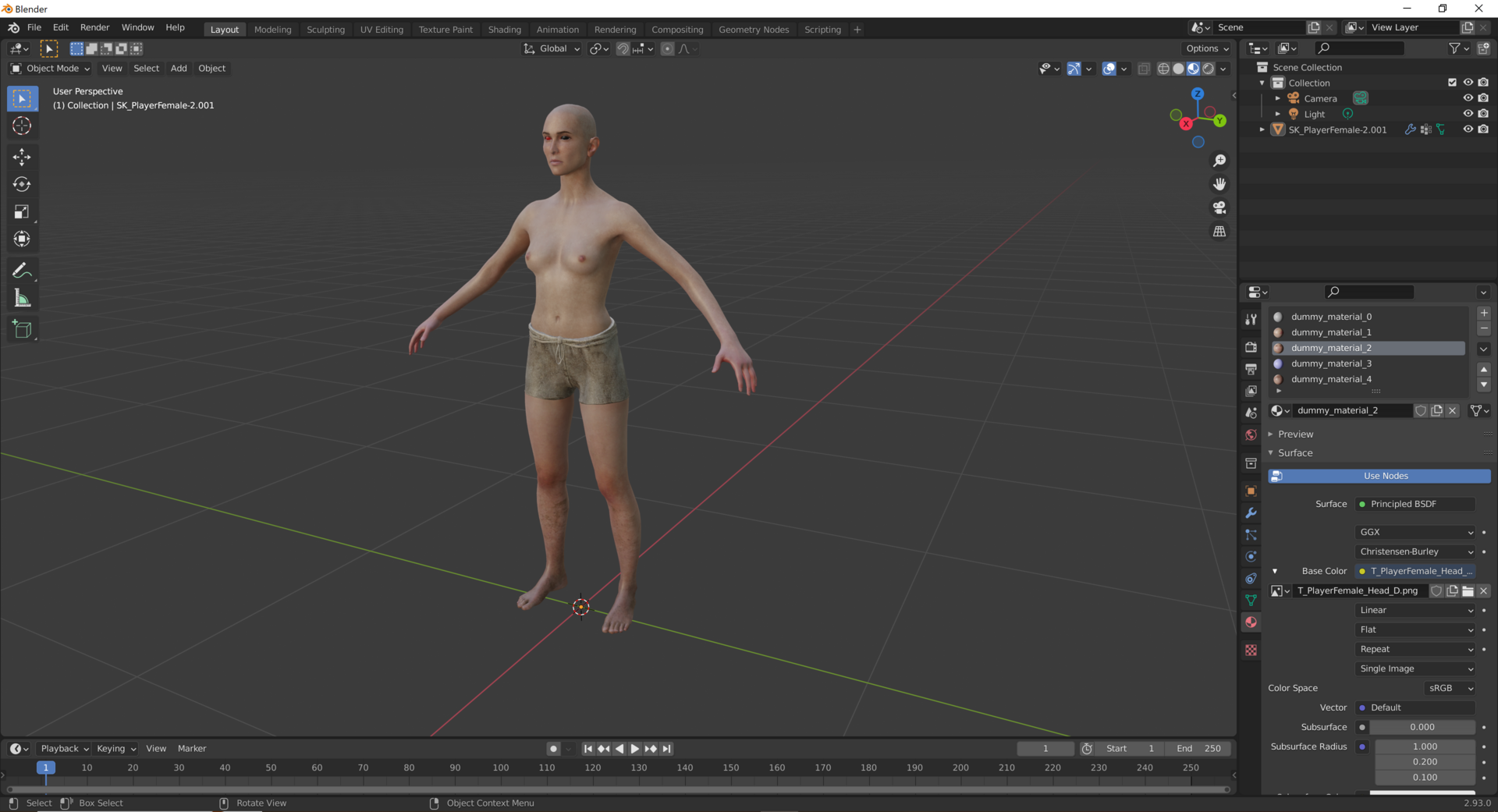Open Options dropdown in viewport header
The image size is (1498, 812).
tap(1207, 48)
